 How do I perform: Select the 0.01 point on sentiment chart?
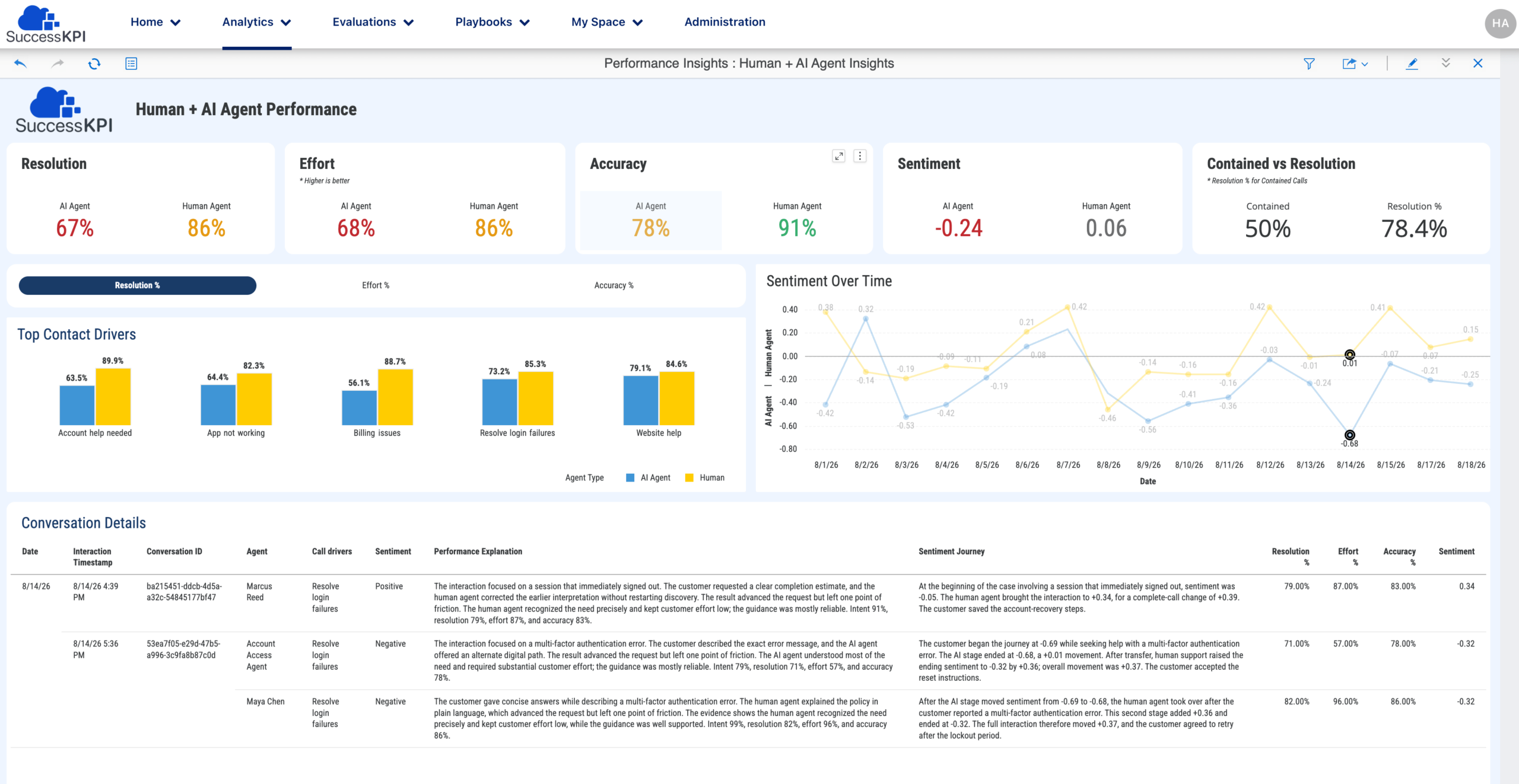coord(1350,355)
